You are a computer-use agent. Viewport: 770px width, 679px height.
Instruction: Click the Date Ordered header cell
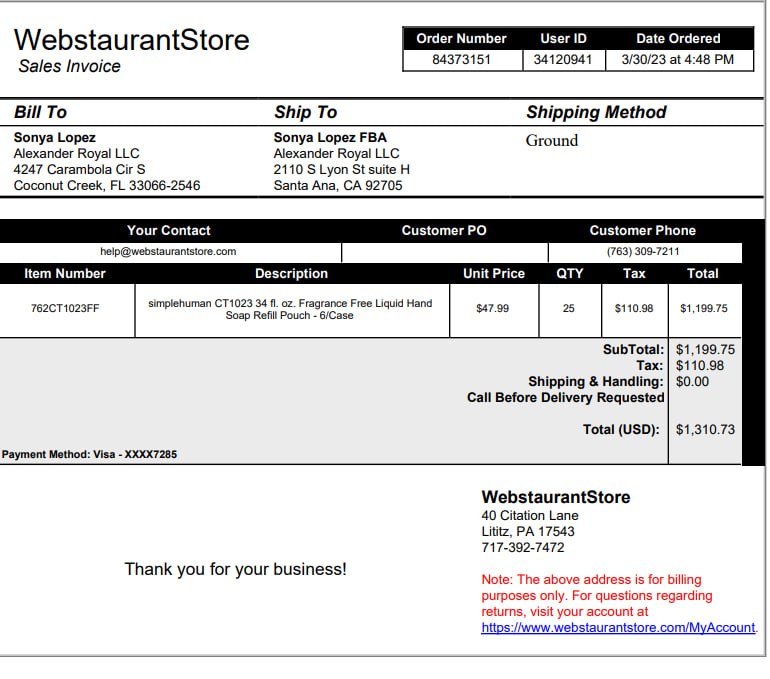click(x=678, y=38)
